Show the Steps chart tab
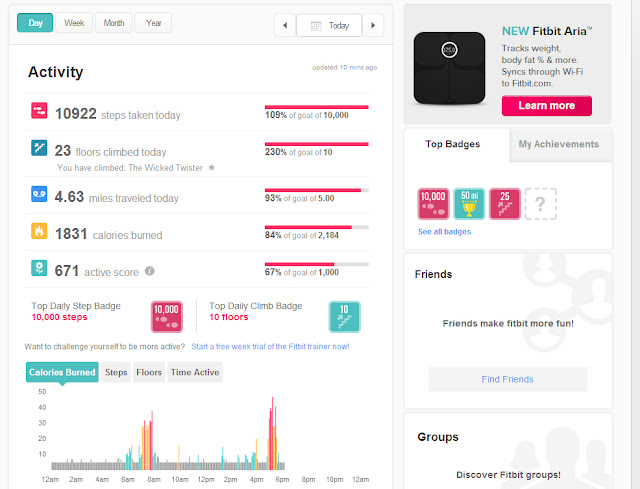This screenshot has height=489, width=640. pos(116,372)
